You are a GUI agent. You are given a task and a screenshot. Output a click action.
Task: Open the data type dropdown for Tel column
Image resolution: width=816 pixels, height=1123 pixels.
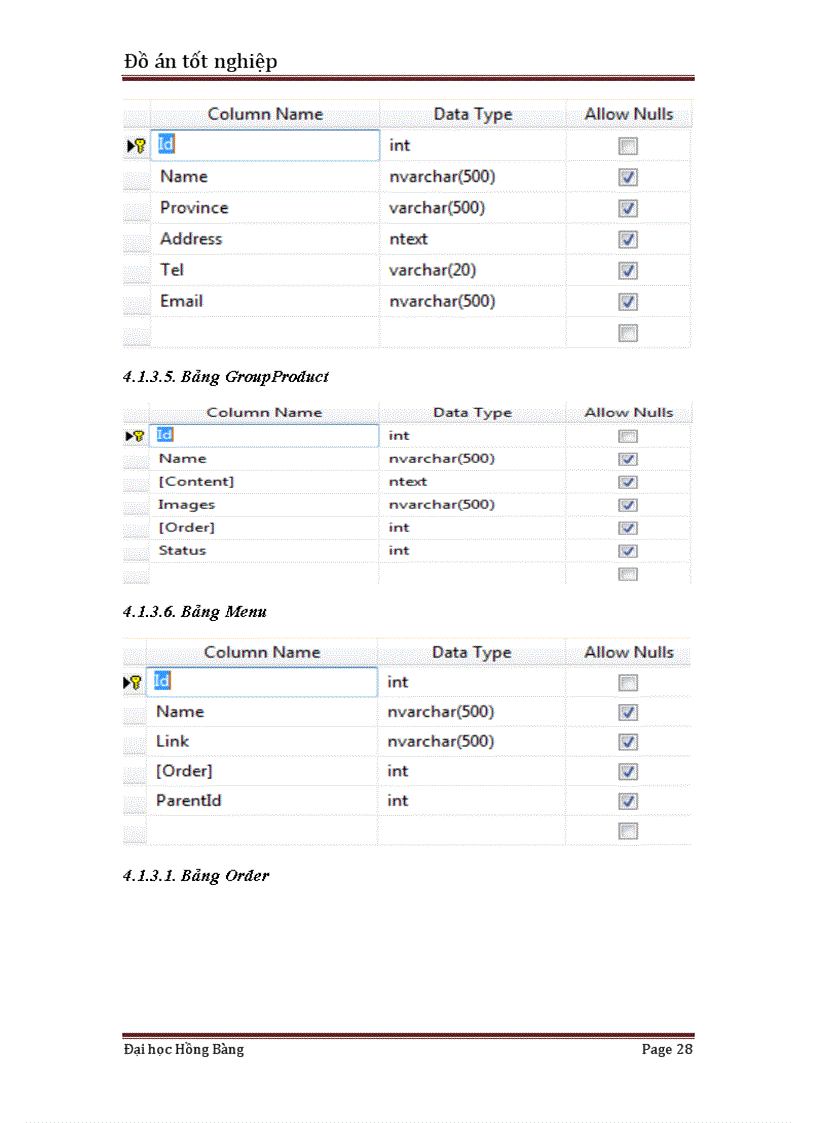pyautogui.click(x=472, y=270)
